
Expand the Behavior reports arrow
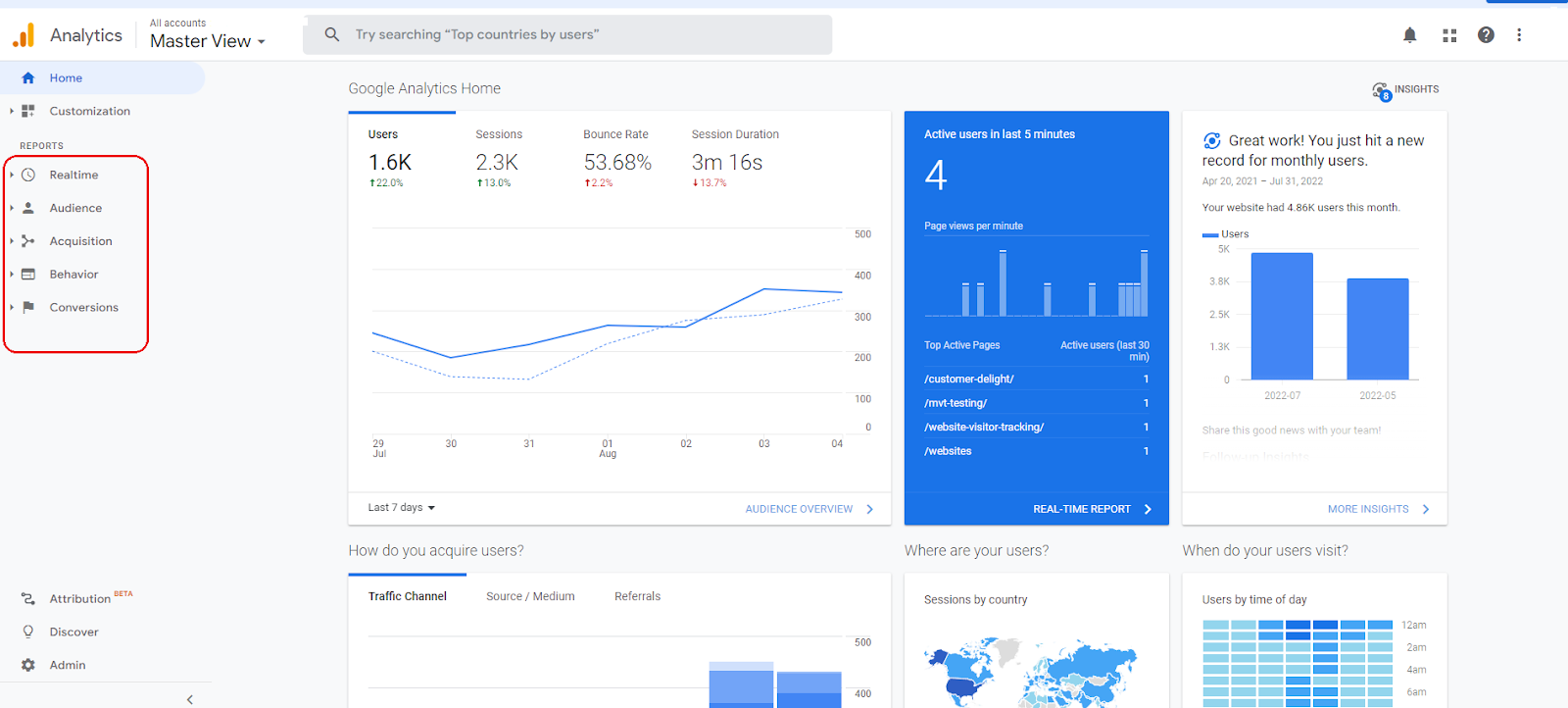click(12, 275)
